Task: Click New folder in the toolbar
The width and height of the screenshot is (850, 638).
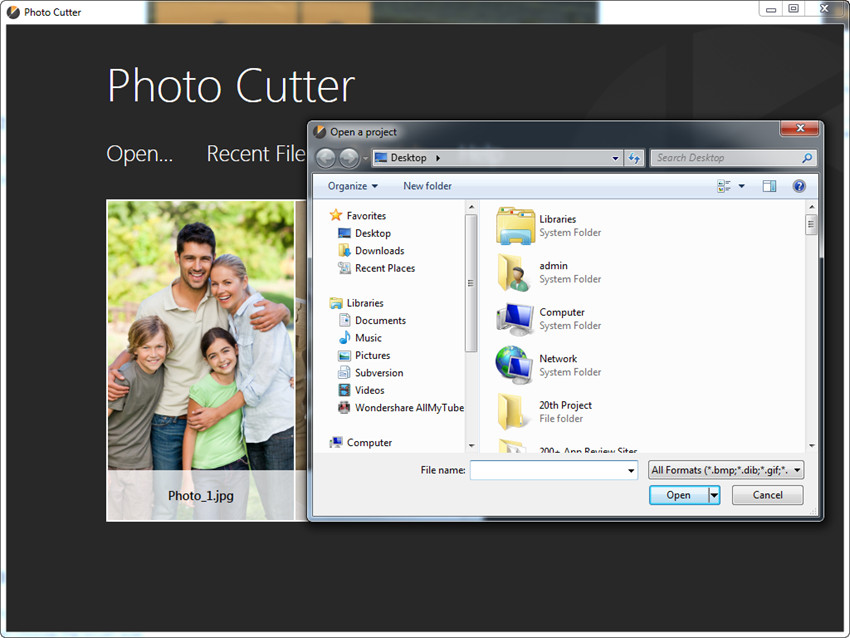Action: tap(427, 186)
